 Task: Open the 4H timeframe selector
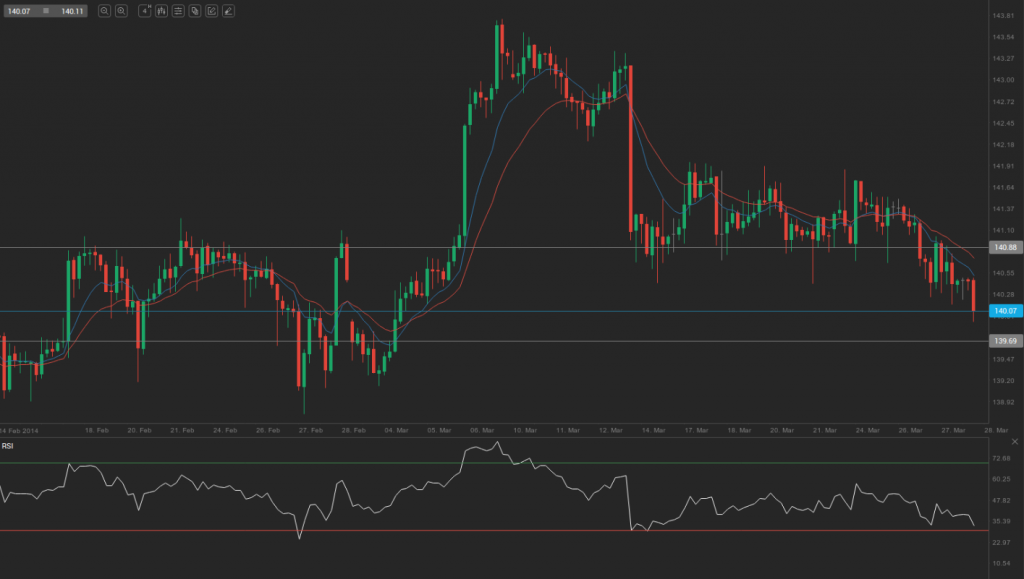(144, 12)
